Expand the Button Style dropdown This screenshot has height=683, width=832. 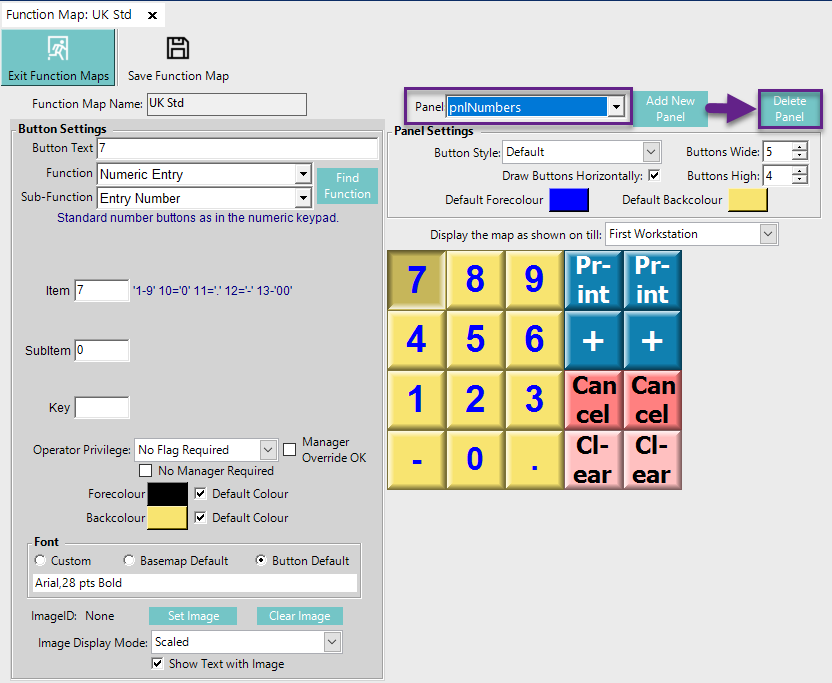[651, 152]
